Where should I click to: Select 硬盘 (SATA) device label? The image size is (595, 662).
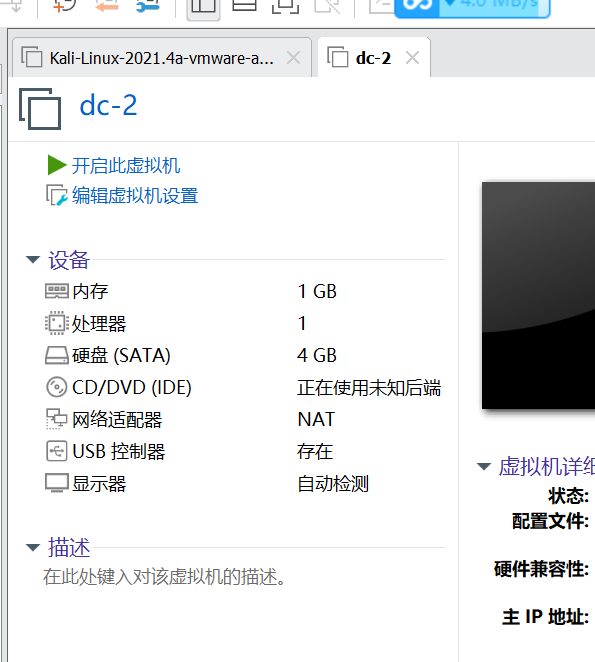point(121,355)
